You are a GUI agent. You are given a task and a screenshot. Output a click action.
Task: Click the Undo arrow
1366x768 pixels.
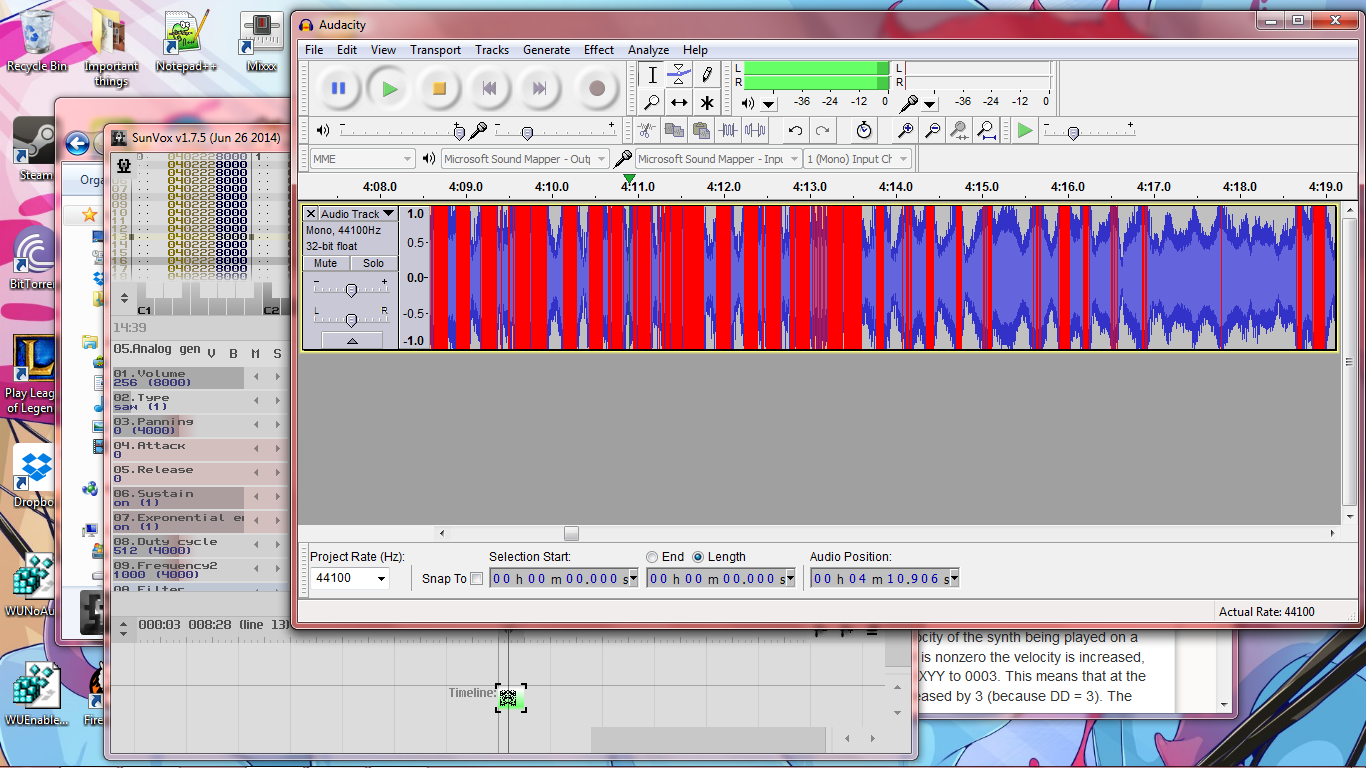point(795,130)
